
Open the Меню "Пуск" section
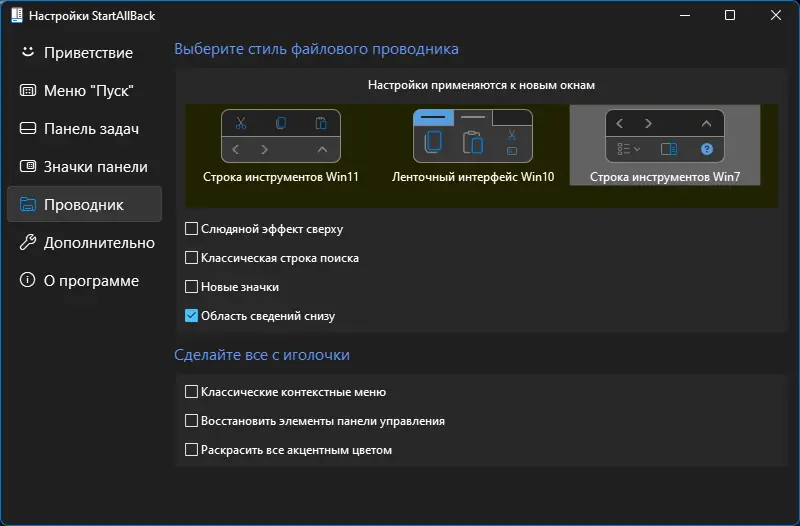tap(84, 91)
